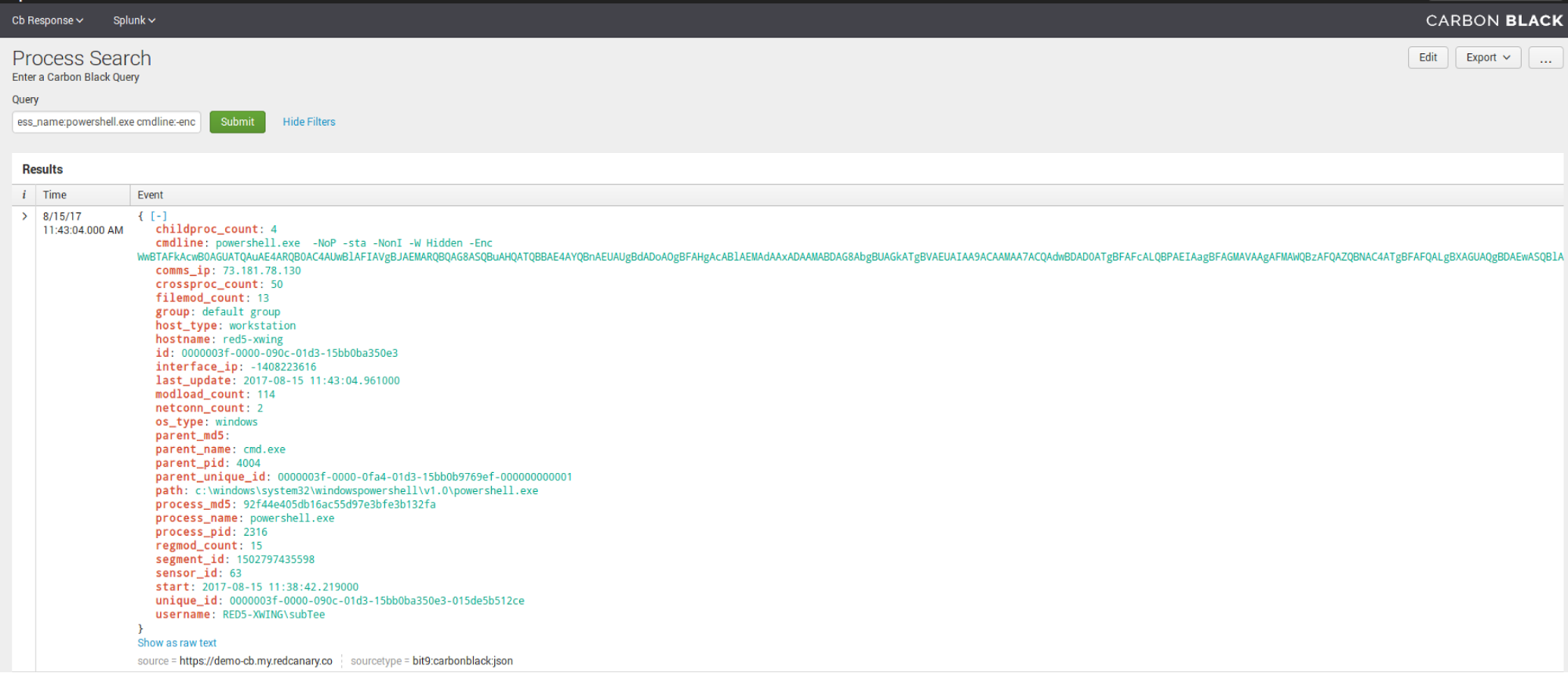Image resolution: width=1568 pixels, height=673 pixels.
Task: Click the source URL demo-cb.my.redcanary.co
Action: [256, 660]
